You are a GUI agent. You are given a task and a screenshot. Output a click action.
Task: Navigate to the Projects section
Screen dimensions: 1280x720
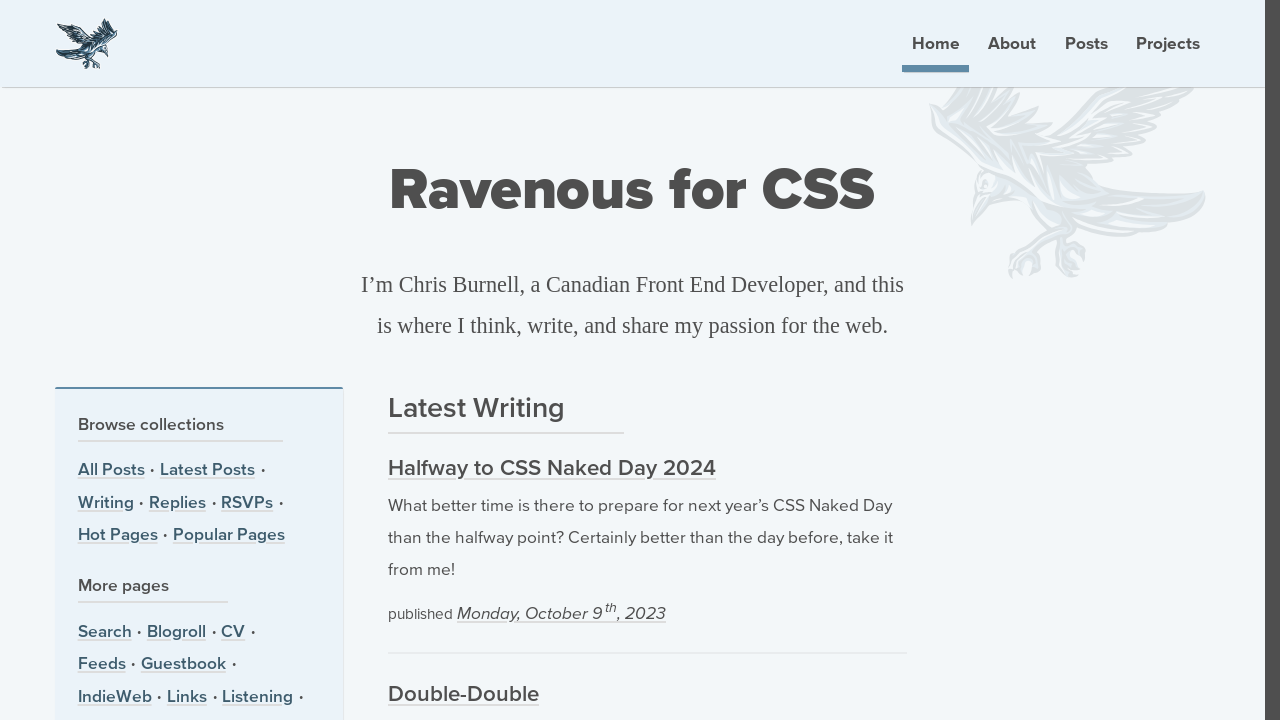pyautogui.click(x=1167, y=43)
